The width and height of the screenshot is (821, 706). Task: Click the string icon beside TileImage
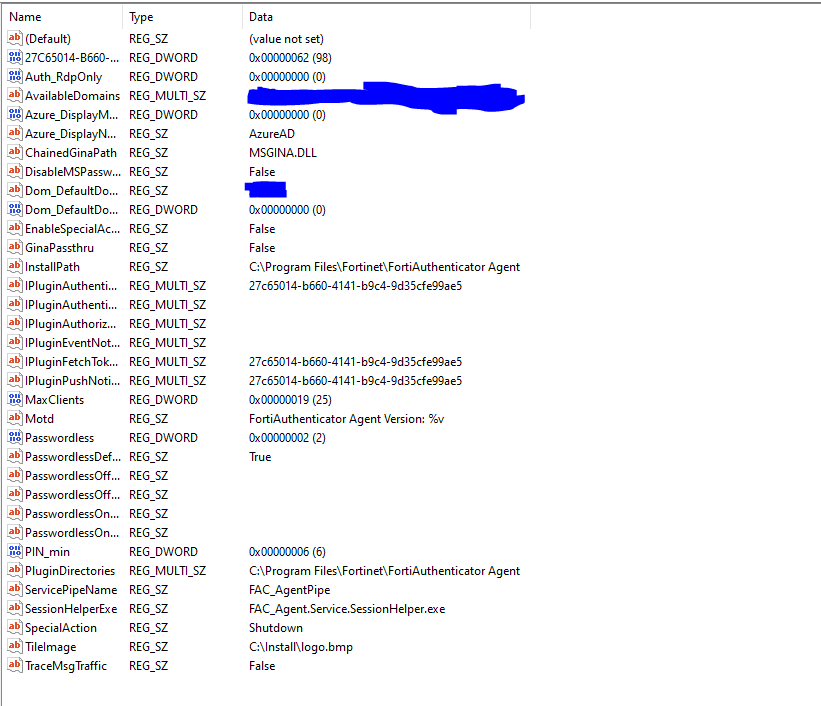15,646
